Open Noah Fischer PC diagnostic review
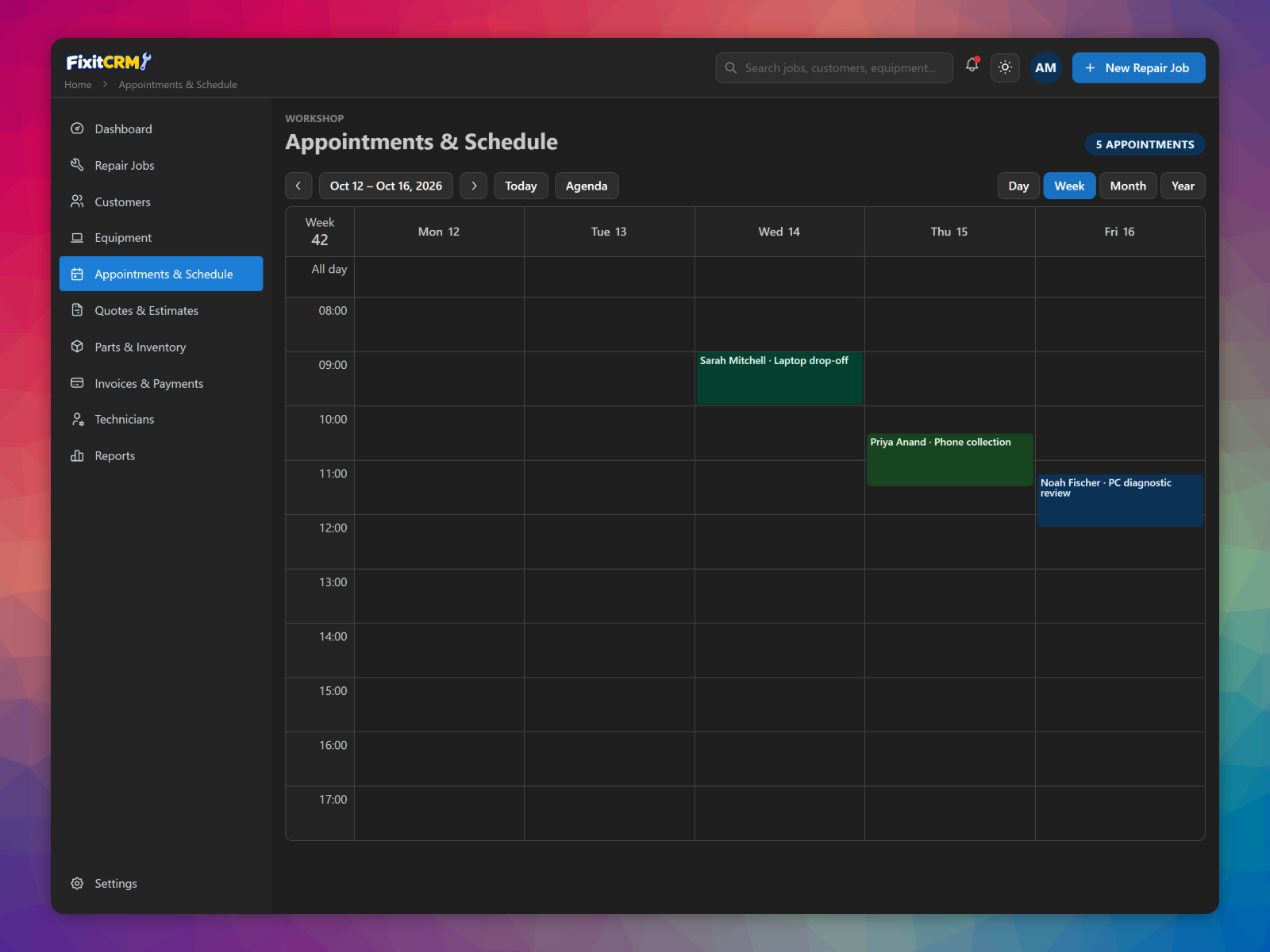Viewport: 1270px width, 952px height. click(1120, 501)
